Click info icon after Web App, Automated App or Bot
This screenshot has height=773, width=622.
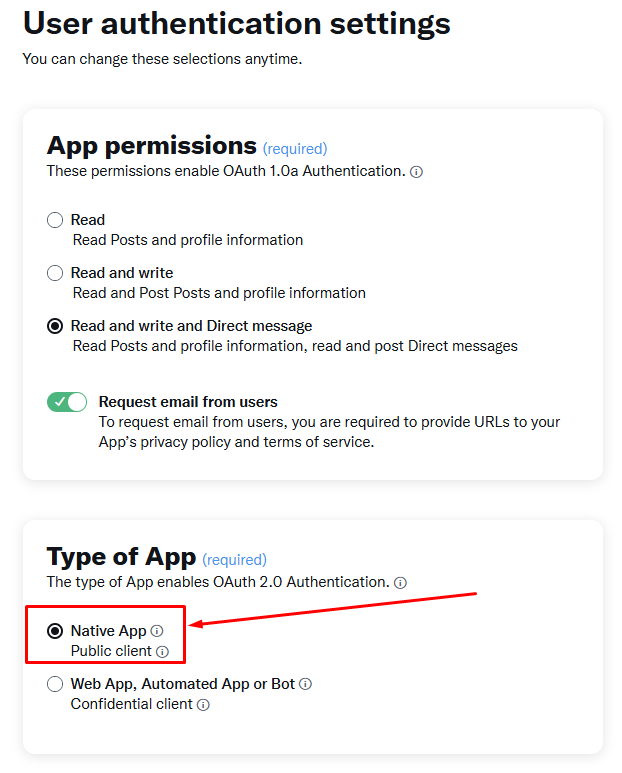pos(306,684)
